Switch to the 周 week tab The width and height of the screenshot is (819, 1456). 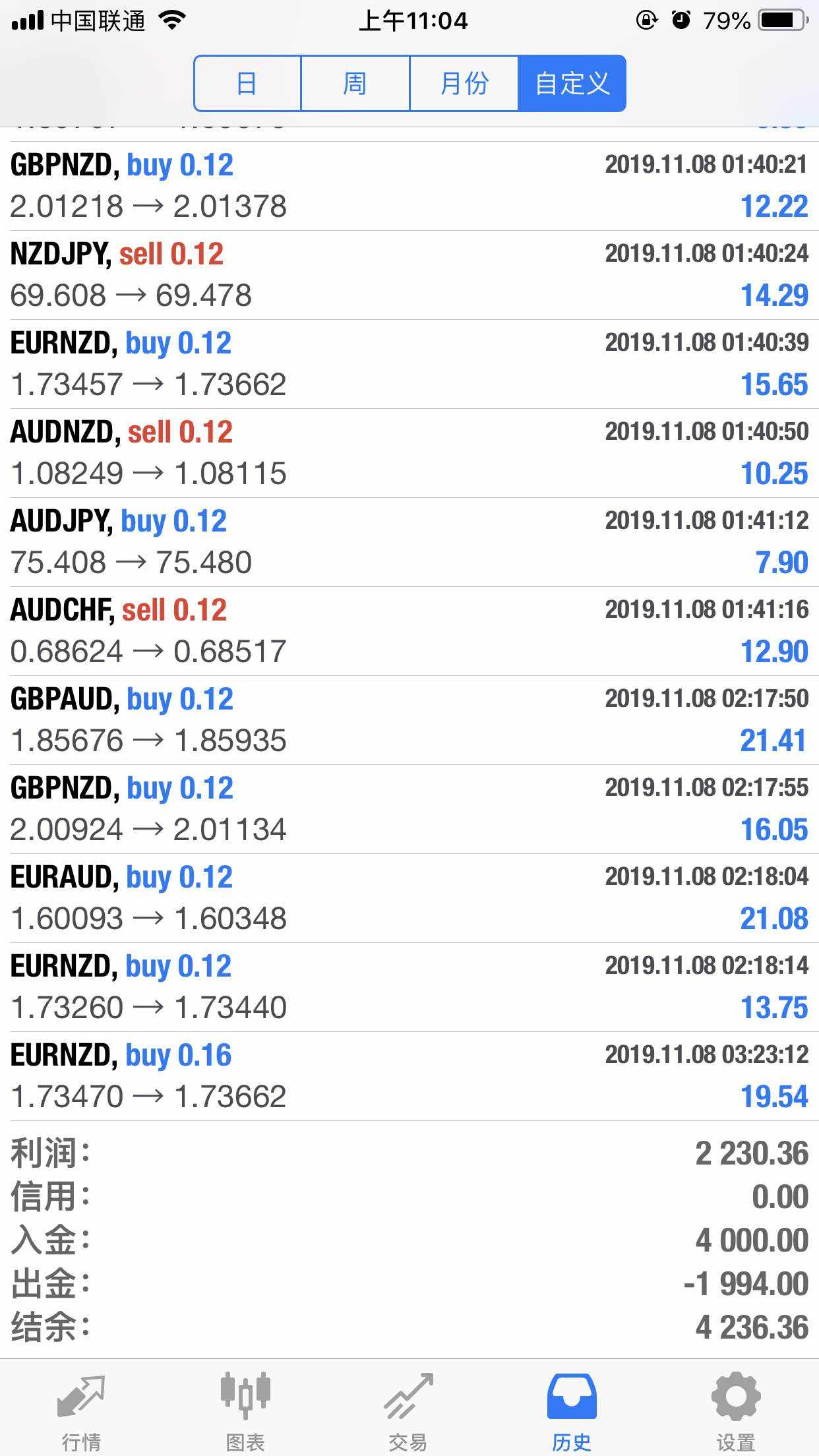[x=355, y=84]
